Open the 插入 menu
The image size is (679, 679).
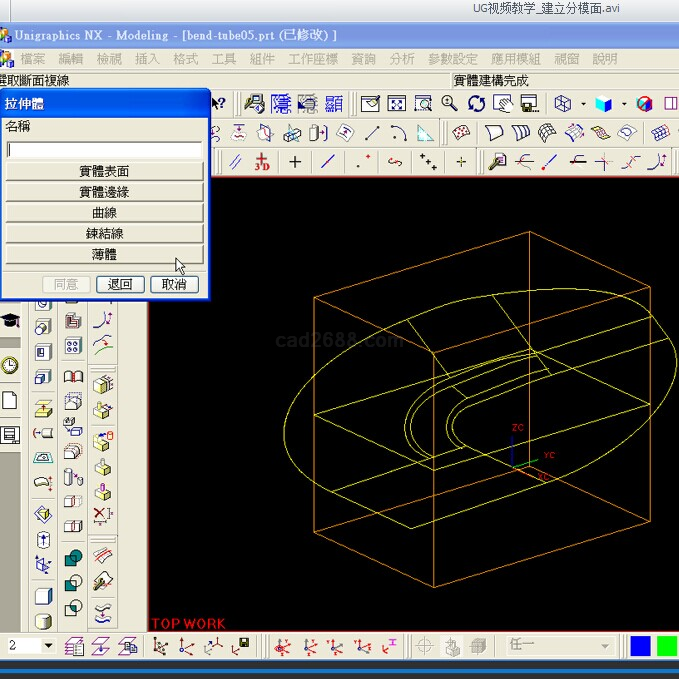(x=147, y=59)
